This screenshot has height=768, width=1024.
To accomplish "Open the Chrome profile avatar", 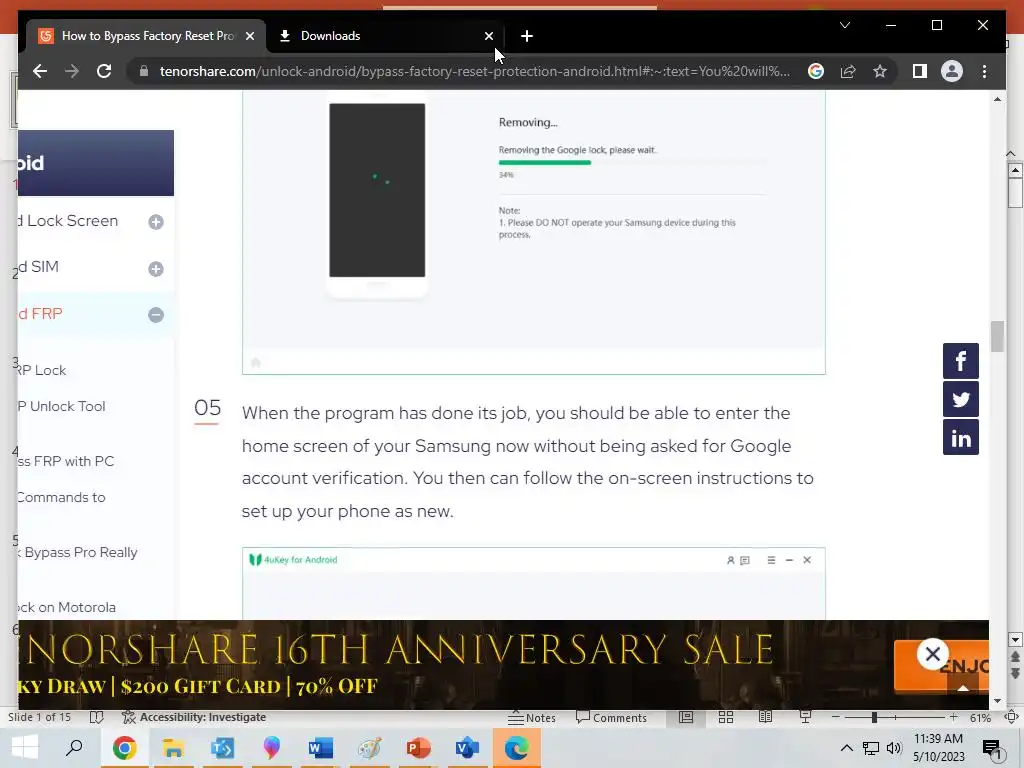I will 952,71.
